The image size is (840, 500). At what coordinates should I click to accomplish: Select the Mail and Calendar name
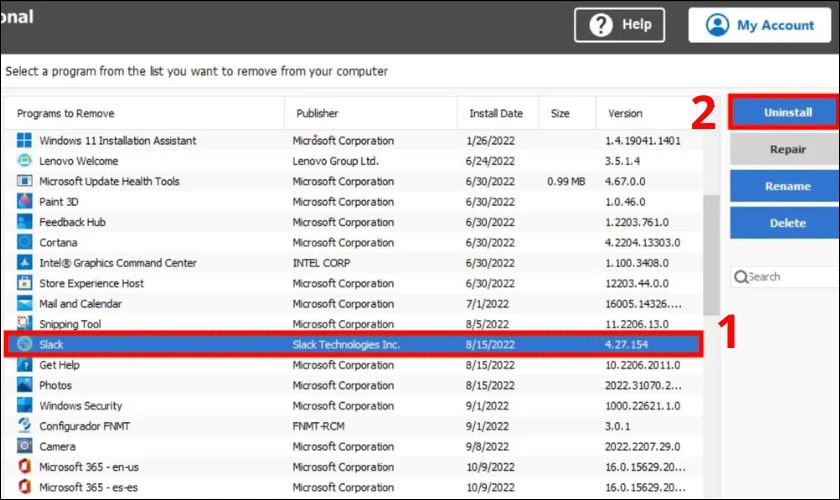pos(80,303)
